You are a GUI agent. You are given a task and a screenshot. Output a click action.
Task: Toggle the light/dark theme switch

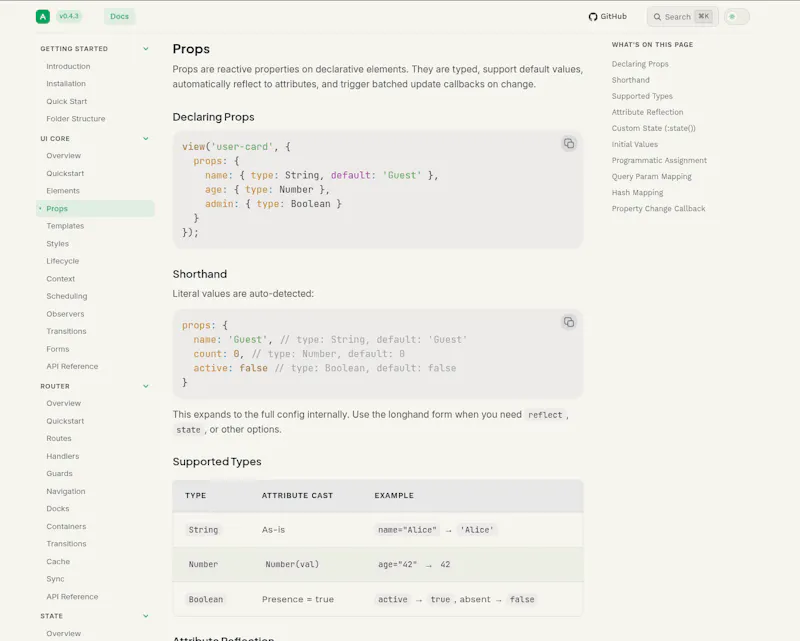pyautogui.click(x=737, y=16)
